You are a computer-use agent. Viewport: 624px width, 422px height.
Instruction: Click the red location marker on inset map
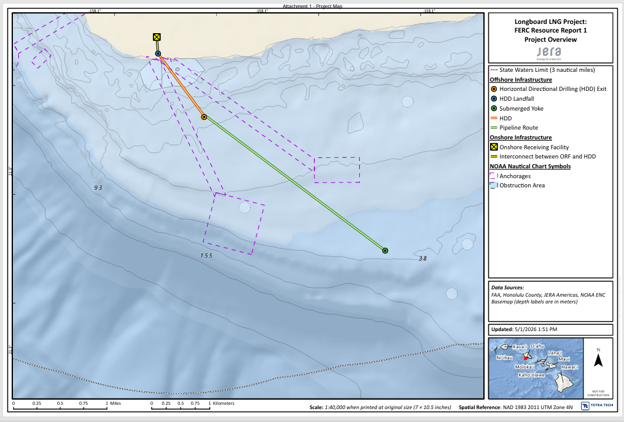click(x=526, y=358)
